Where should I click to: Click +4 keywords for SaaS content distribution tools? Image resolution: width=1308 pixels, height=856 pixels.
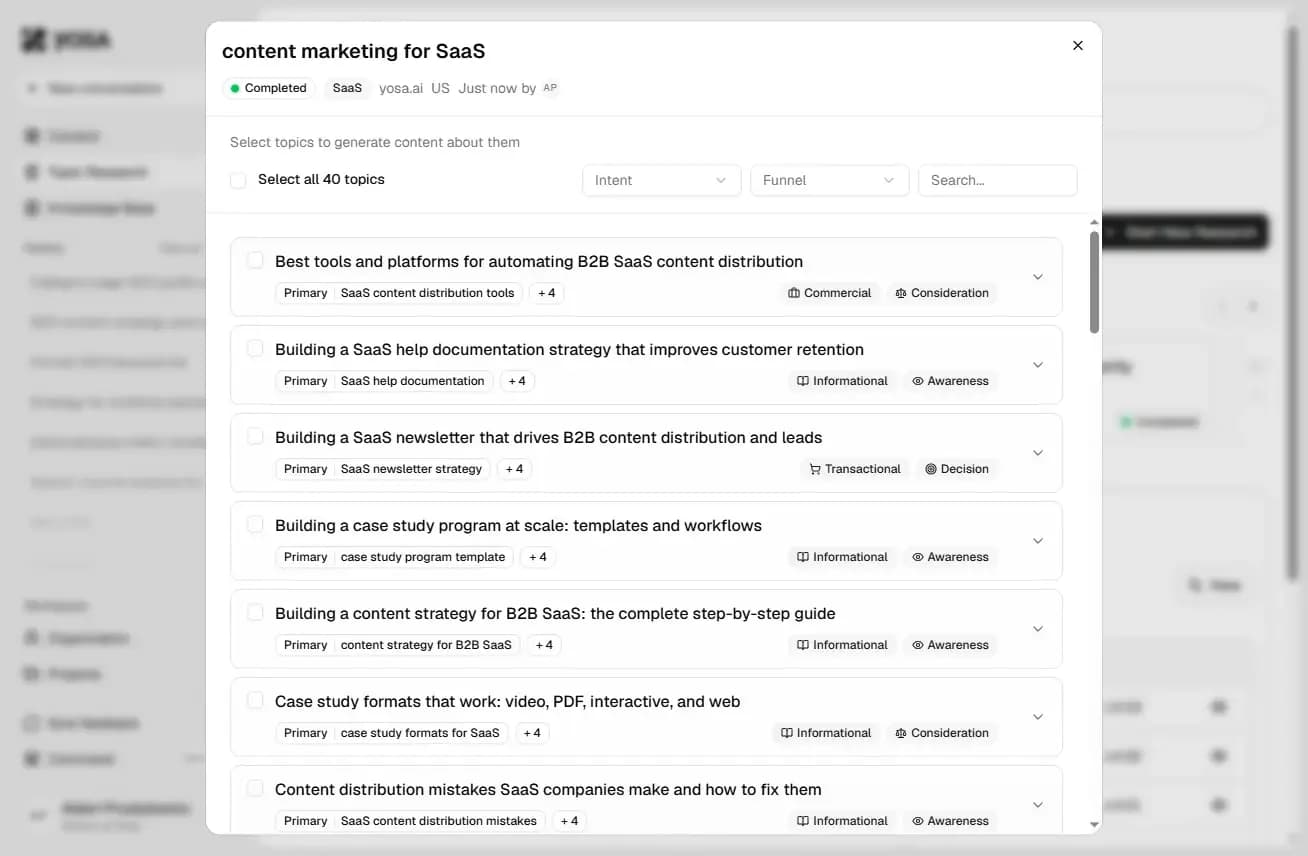[x=546, y=293]
